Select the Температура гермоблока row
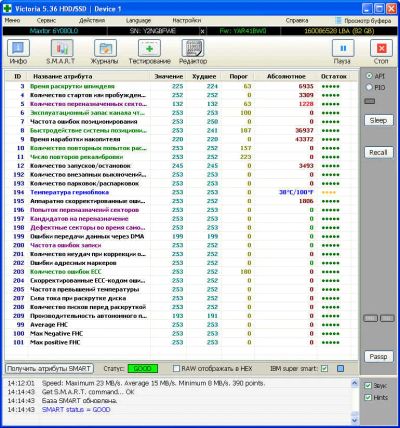 click(x=181, y=192)
